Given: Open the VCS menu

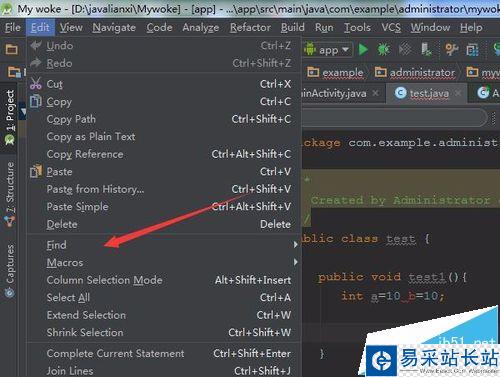Looking at the screenshot, I should pyautogui.click(x=391, y=27).
